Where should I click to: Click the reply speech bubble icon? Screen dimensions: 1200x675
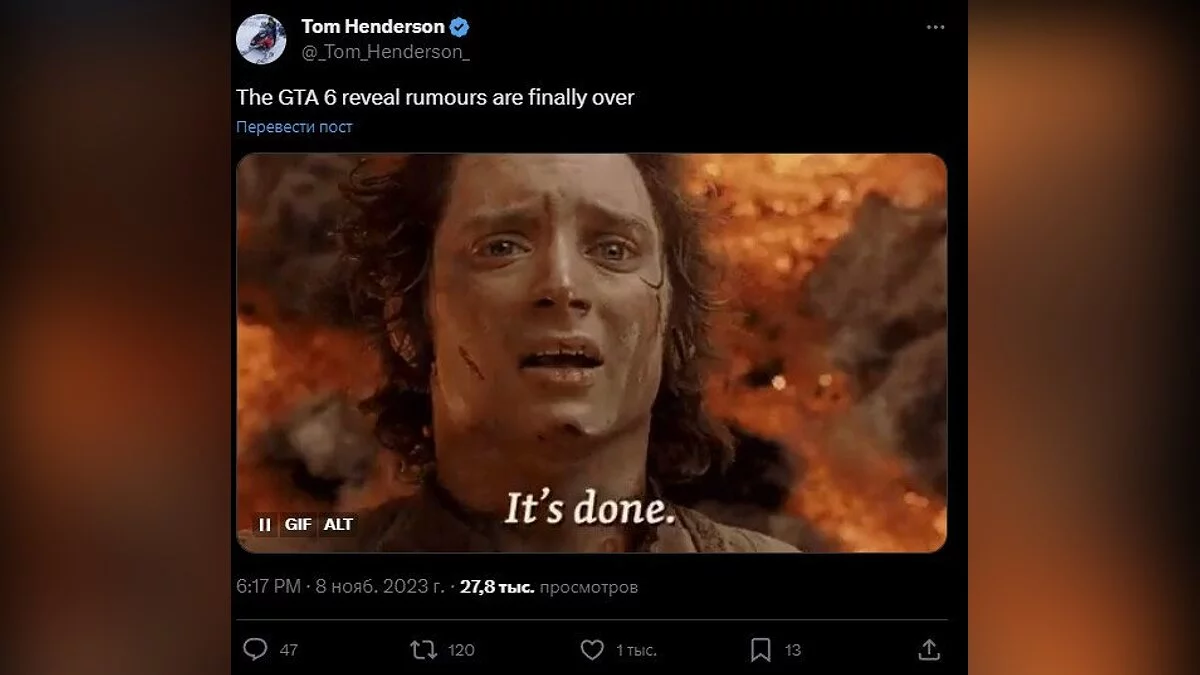click(x=256, y=650)
